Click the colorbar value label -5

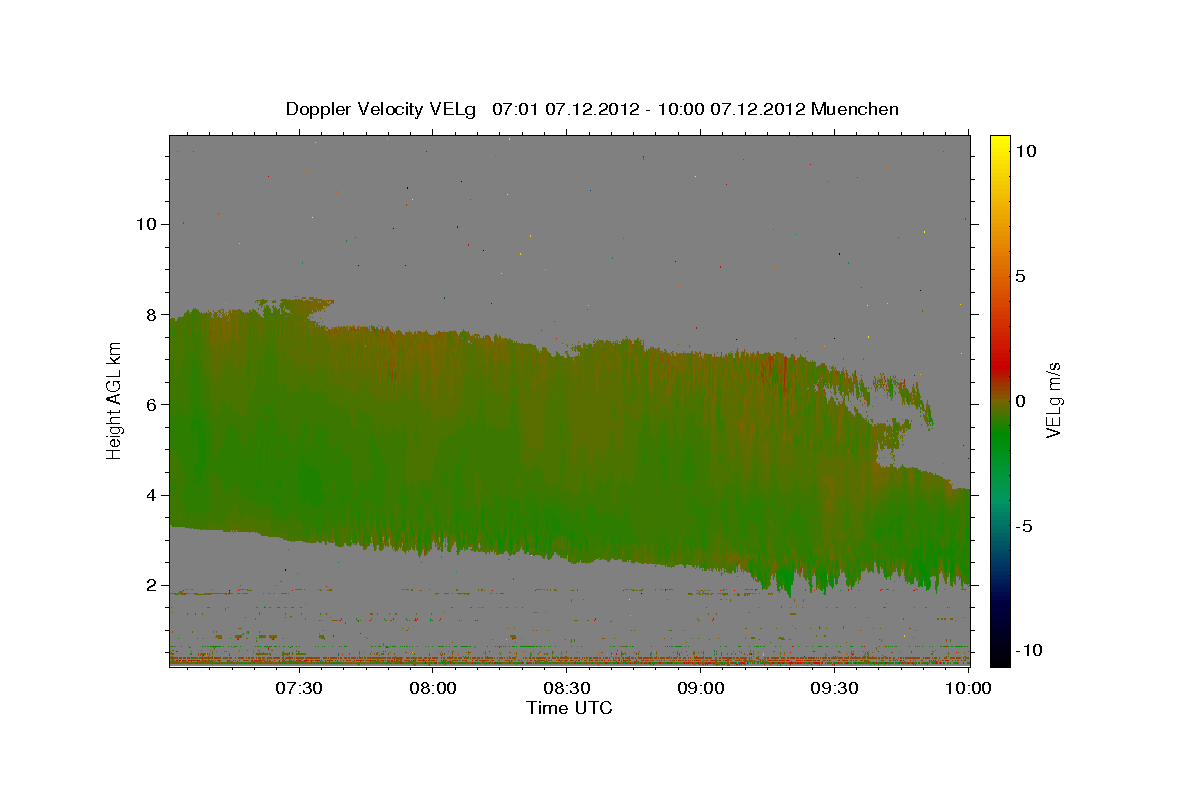1024,525
